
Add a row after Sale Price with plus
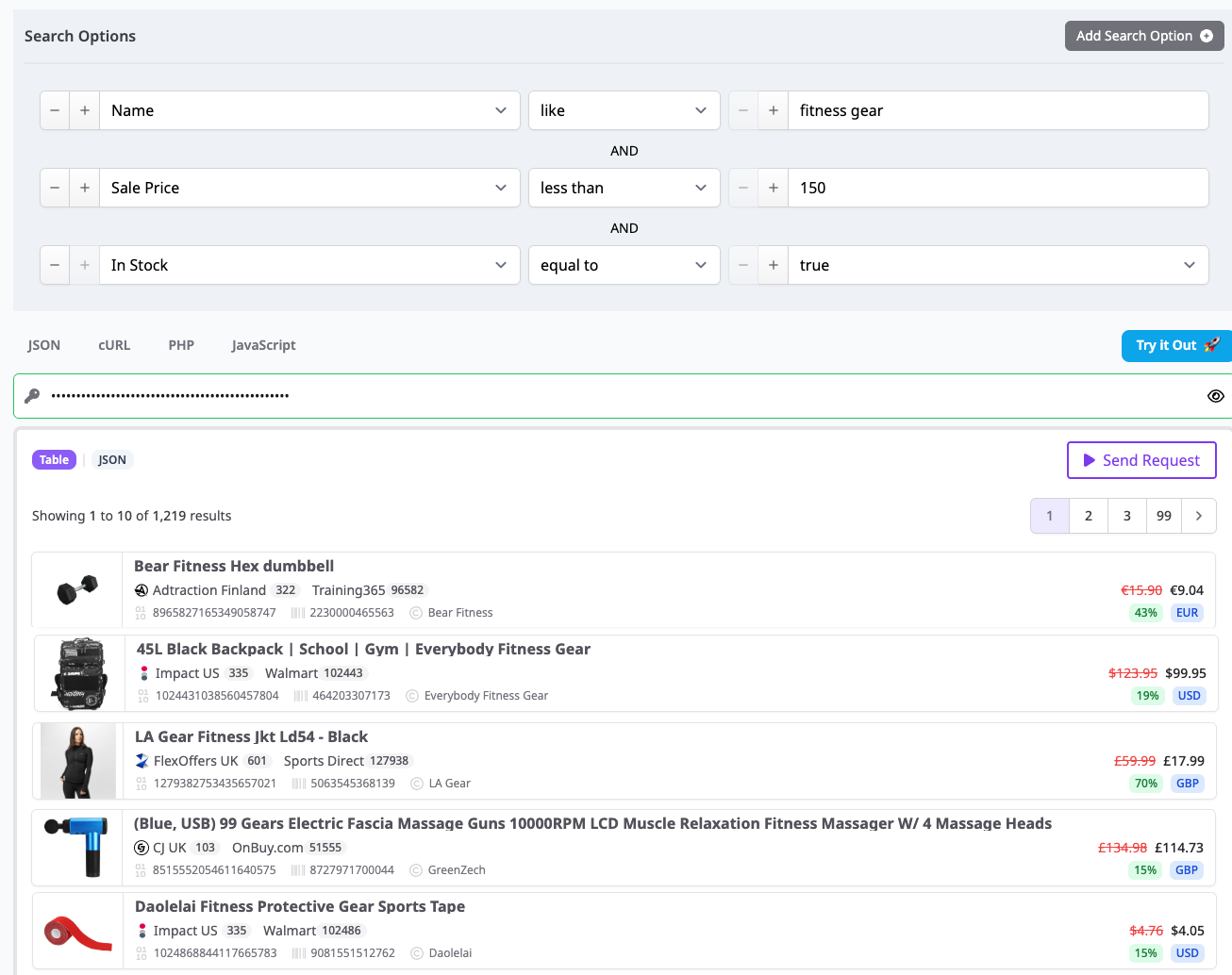(x=85, y=188)
